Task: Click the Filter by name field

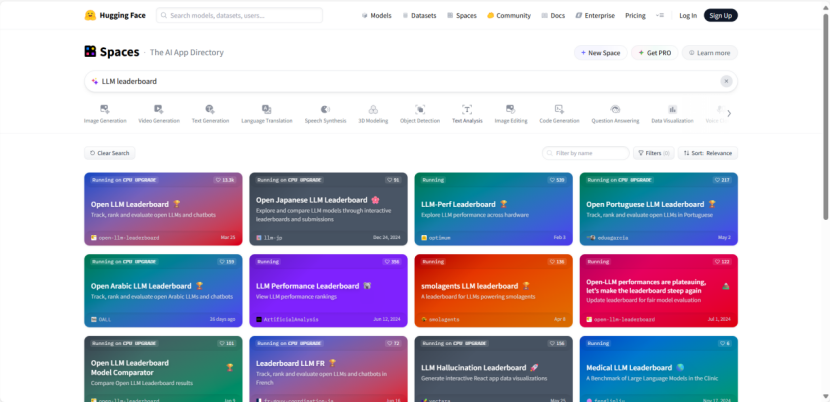Action: [585, 153]
